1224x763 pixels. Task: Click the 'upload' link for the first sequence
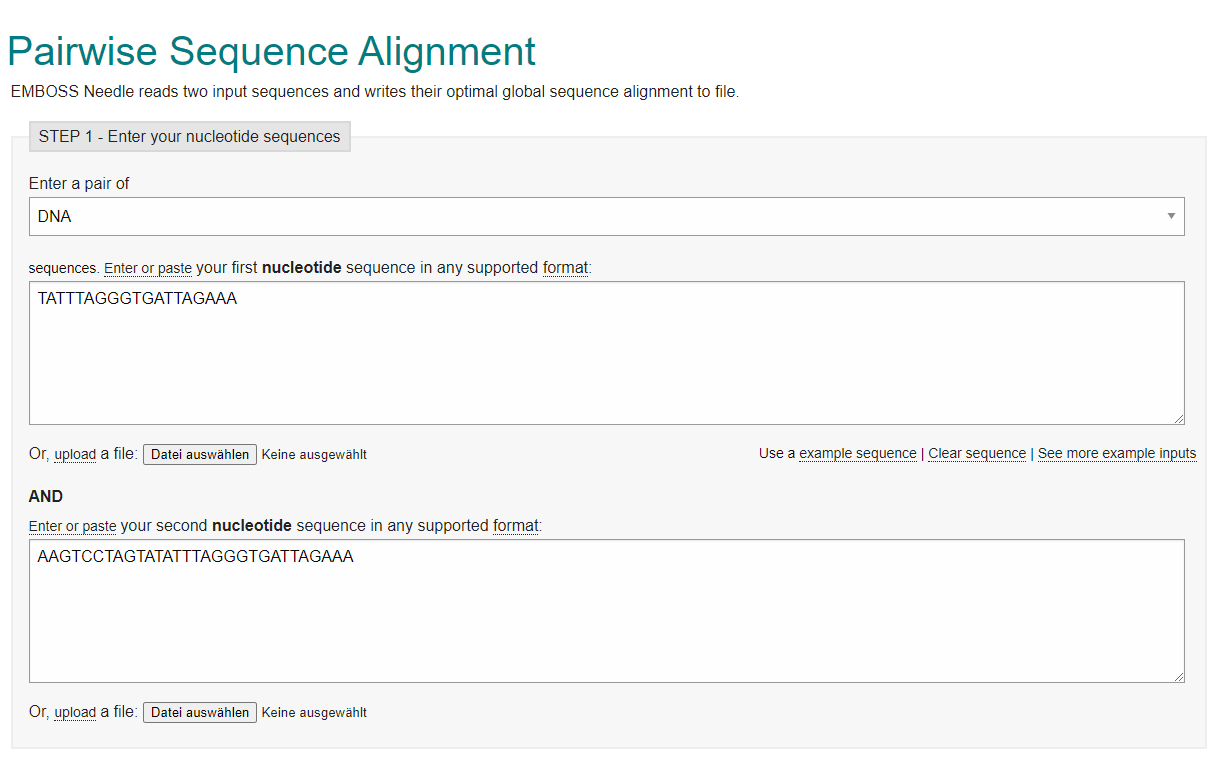click(x=75, y=454)
